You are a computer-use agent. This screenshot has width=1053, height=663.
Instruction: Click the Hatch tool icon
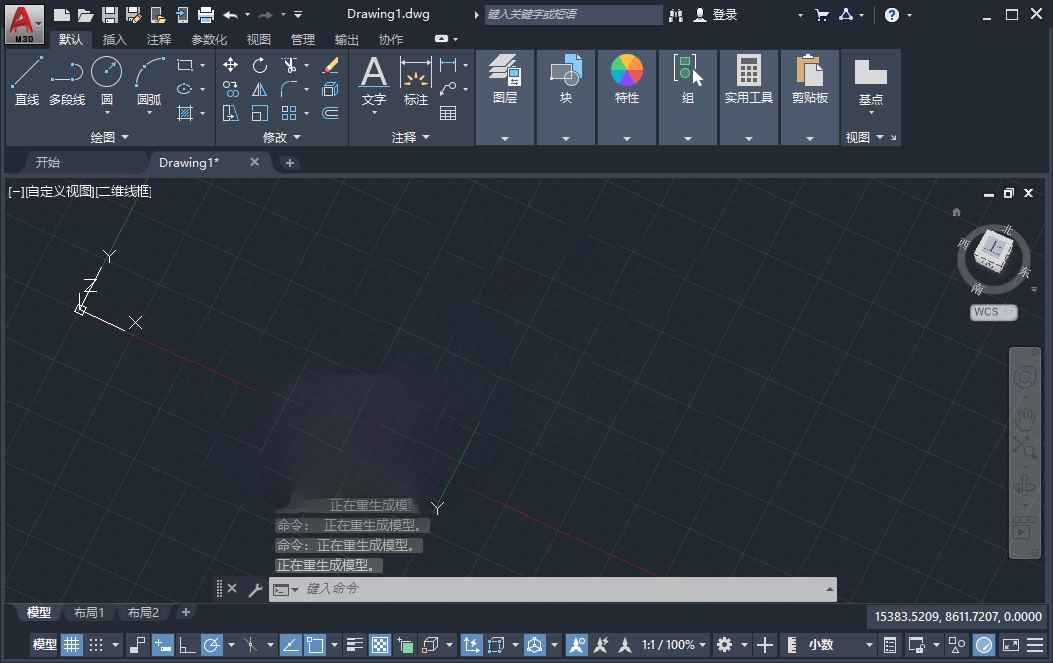[x=185, y=113]
